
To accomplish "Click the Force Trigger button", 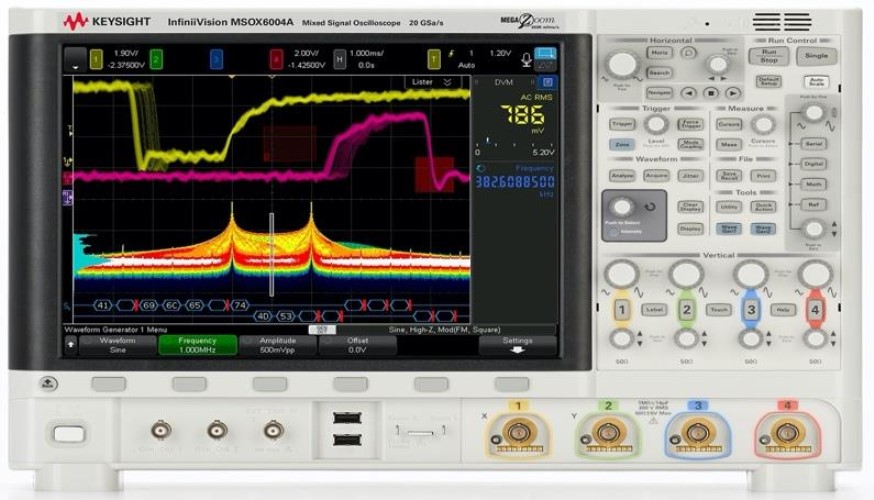I will point(690,124).
